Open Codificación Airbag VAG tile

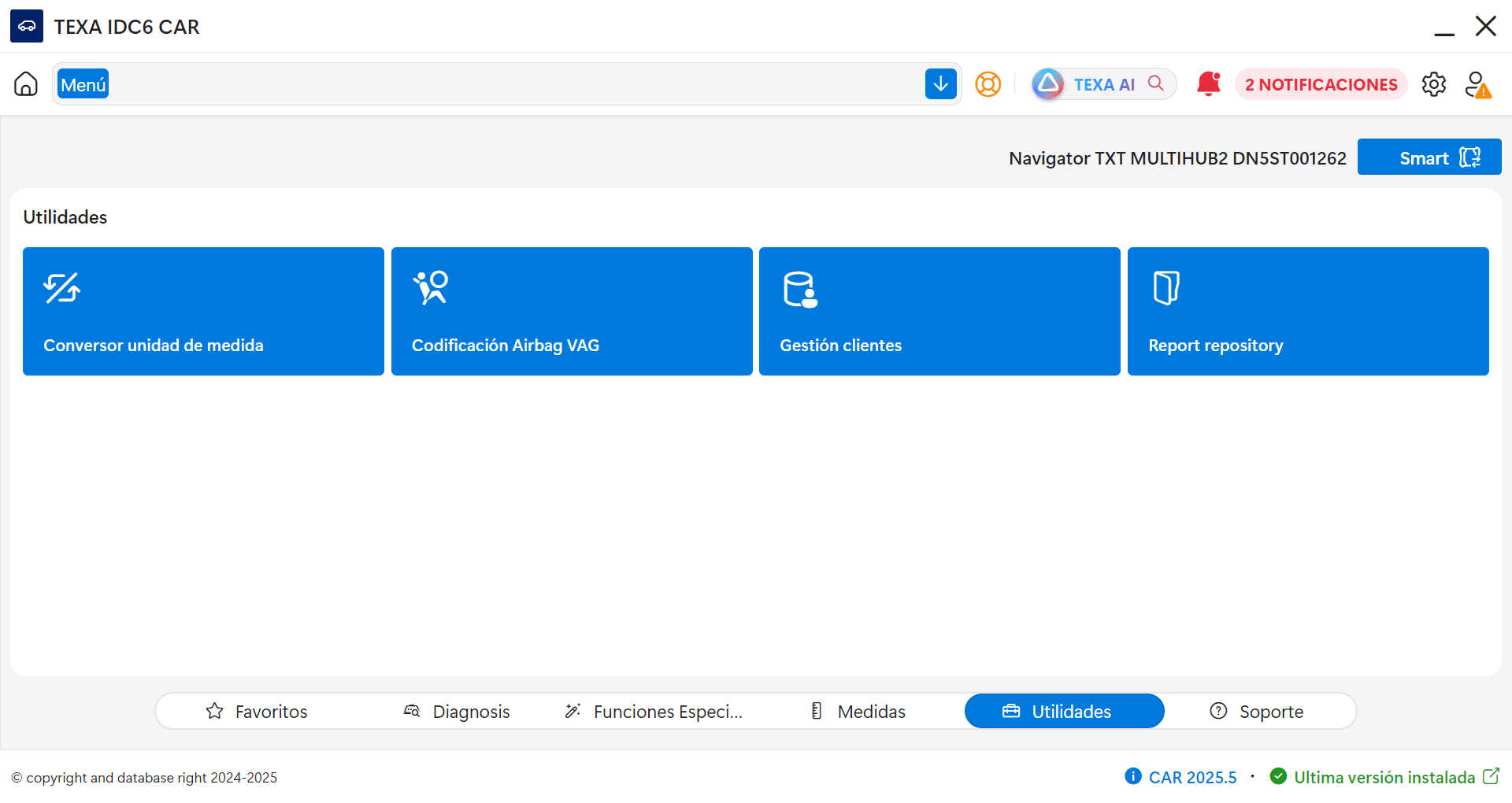[572, 311]
